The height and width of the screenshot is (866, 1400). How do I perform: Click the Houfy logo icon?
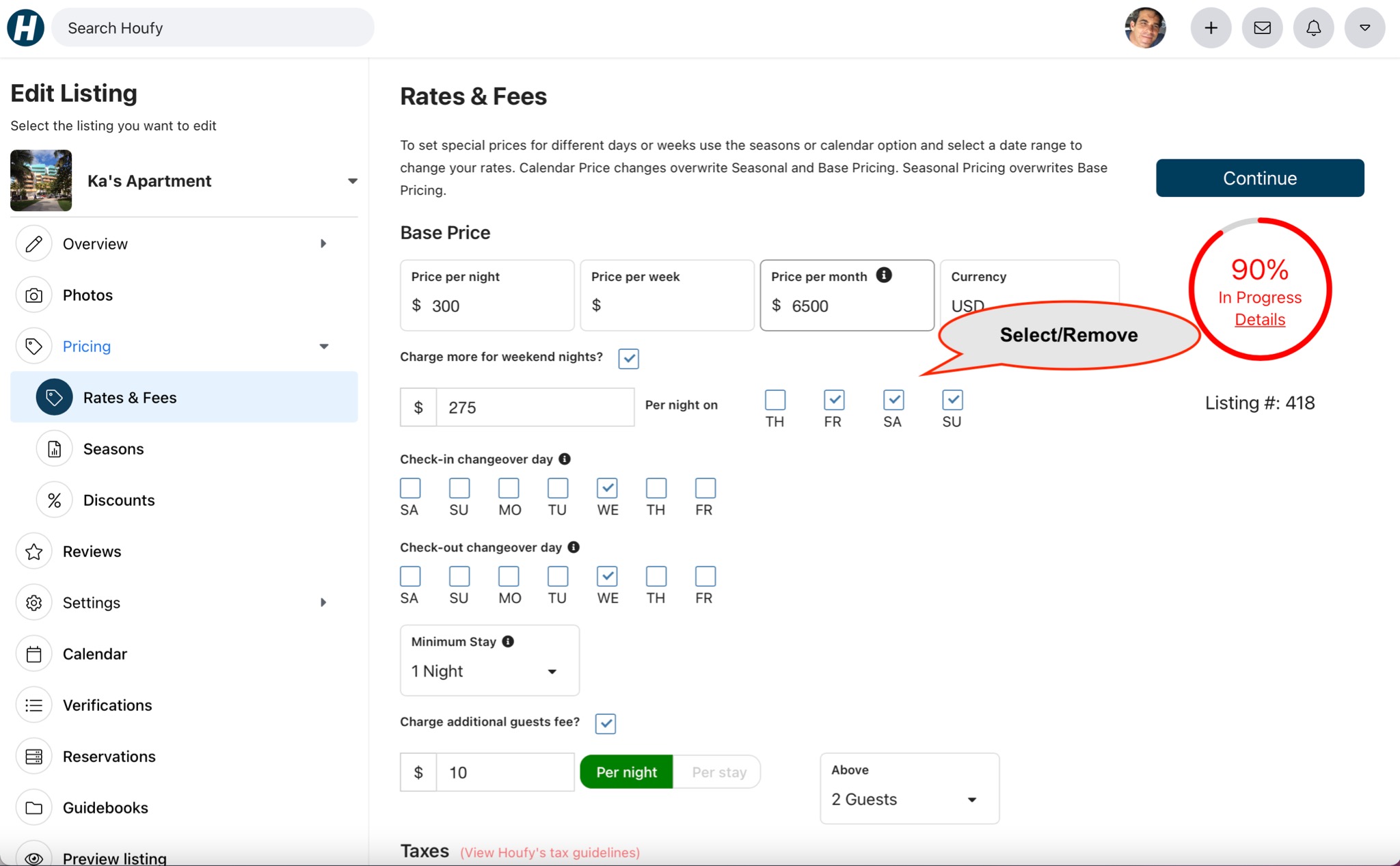point(25,28)
